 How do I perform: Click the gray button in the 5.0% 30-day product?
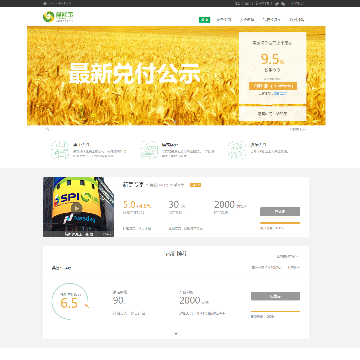280,211
